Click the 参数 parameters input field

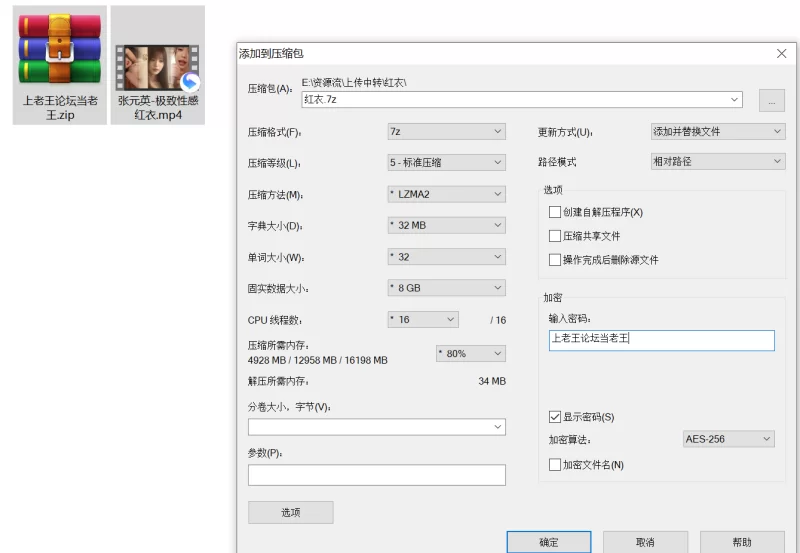click(x=377, y=475)
